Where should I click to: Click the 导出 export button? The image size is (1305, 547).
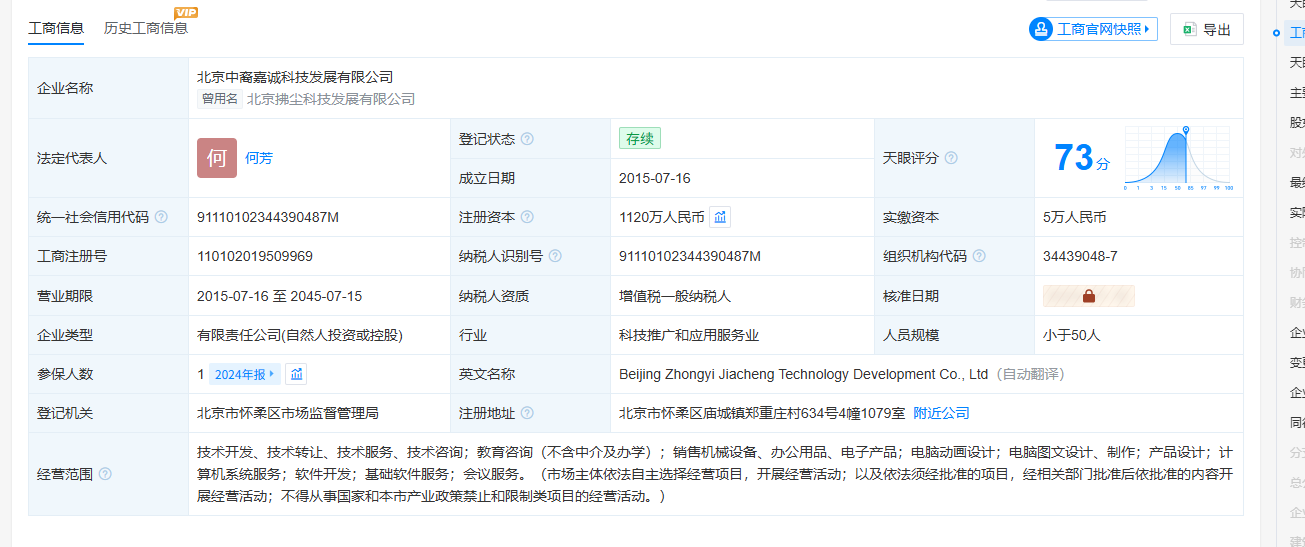[1206, 29]
